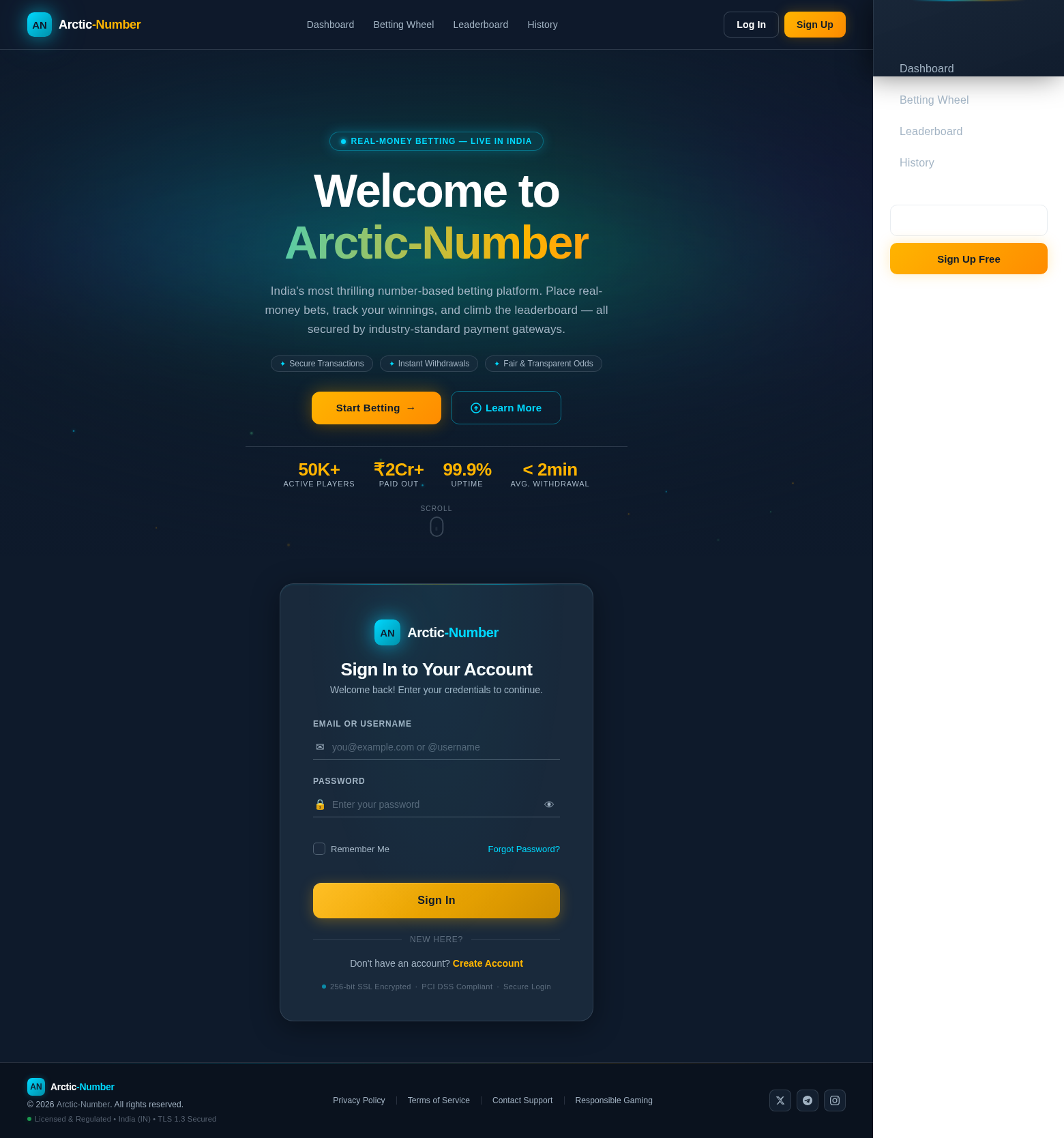Click the AN logo in sign-in card
The width and height of the screenshot is (1064, 1138).
(x=387, y=632)
